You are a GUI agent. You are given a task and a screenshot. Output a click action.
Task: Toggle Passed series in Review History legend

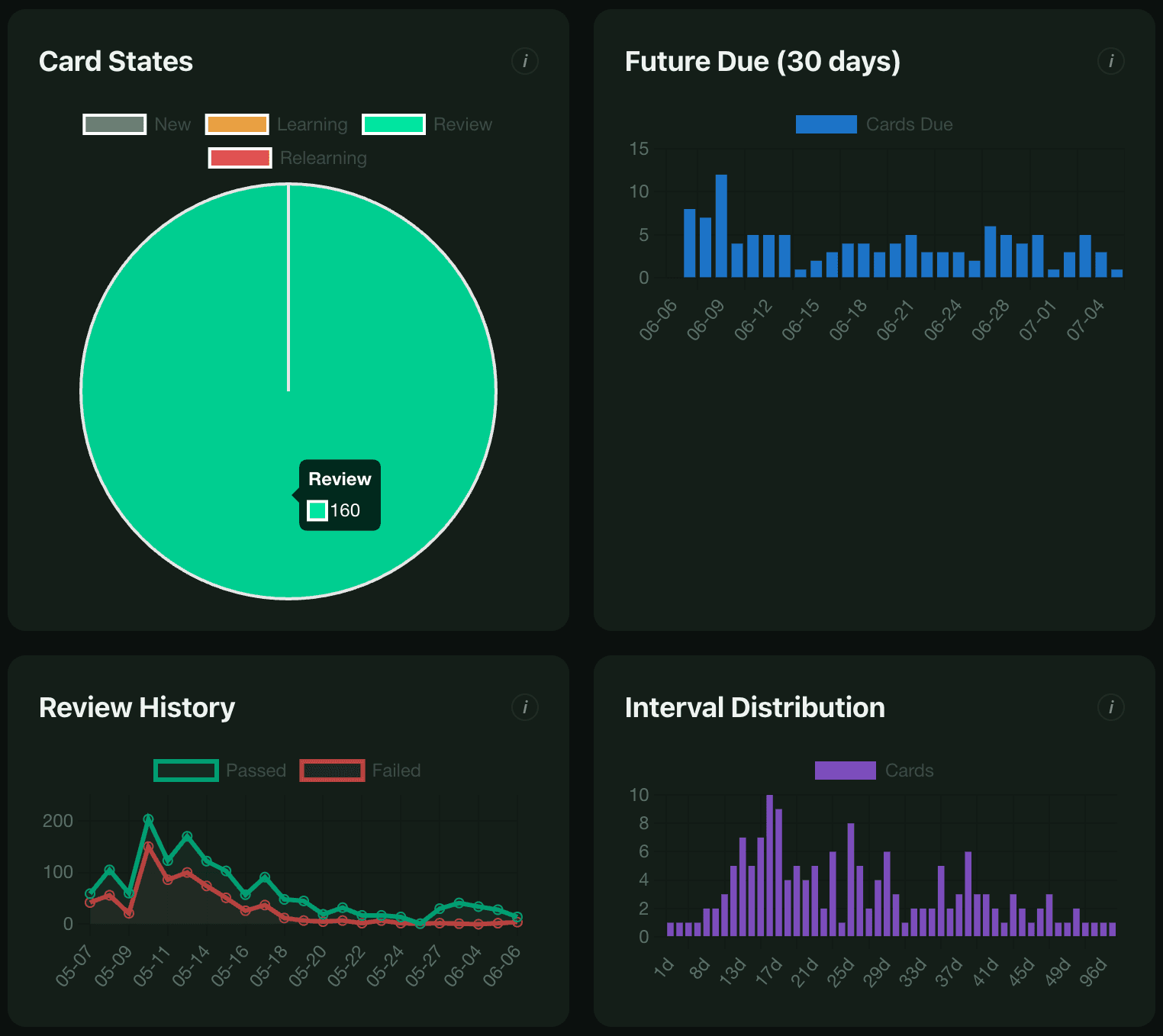(x=220, y=771)
